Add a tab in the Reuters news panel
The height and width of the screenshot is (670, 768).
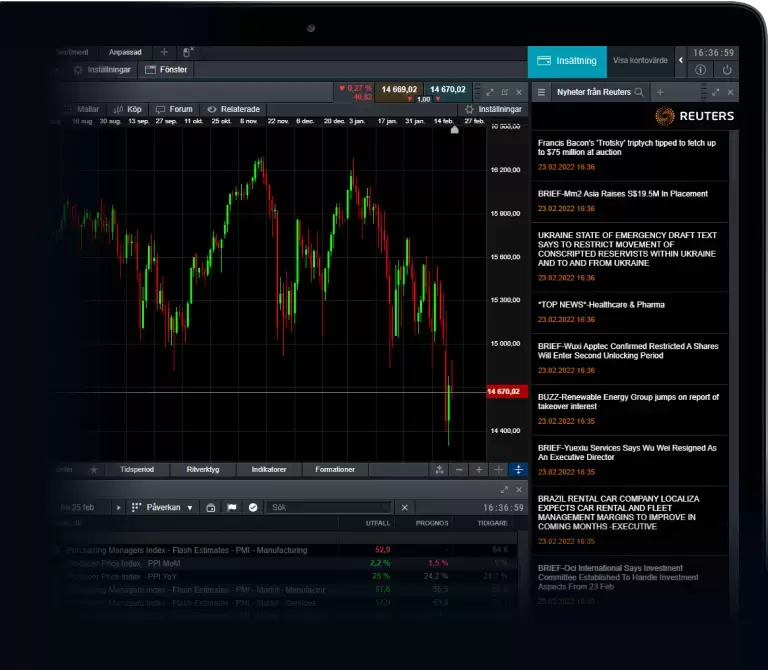660,92
